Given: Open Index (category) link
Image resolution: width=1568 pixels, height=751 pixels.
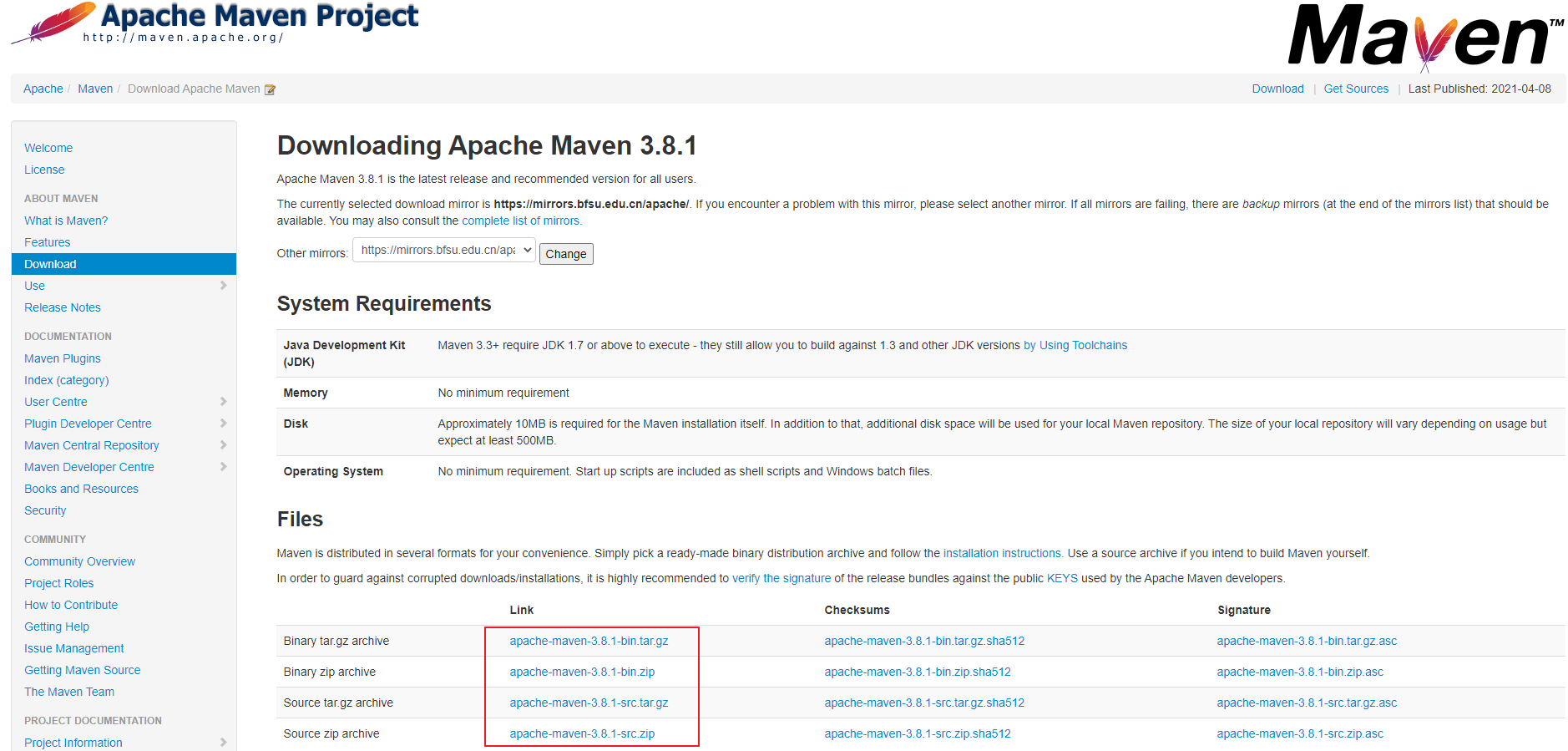Looking at the screenshot, I should (x=67, y=380).
